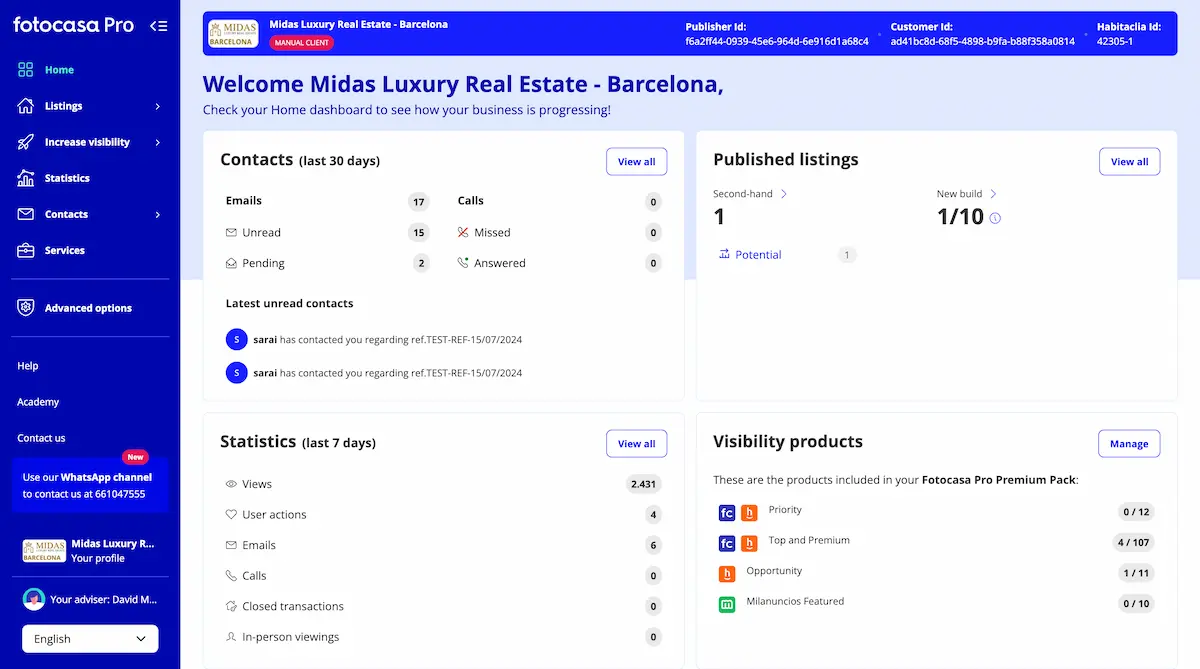
Task: Click the MANUAL CLIENT badge
Action: point(302,43)
